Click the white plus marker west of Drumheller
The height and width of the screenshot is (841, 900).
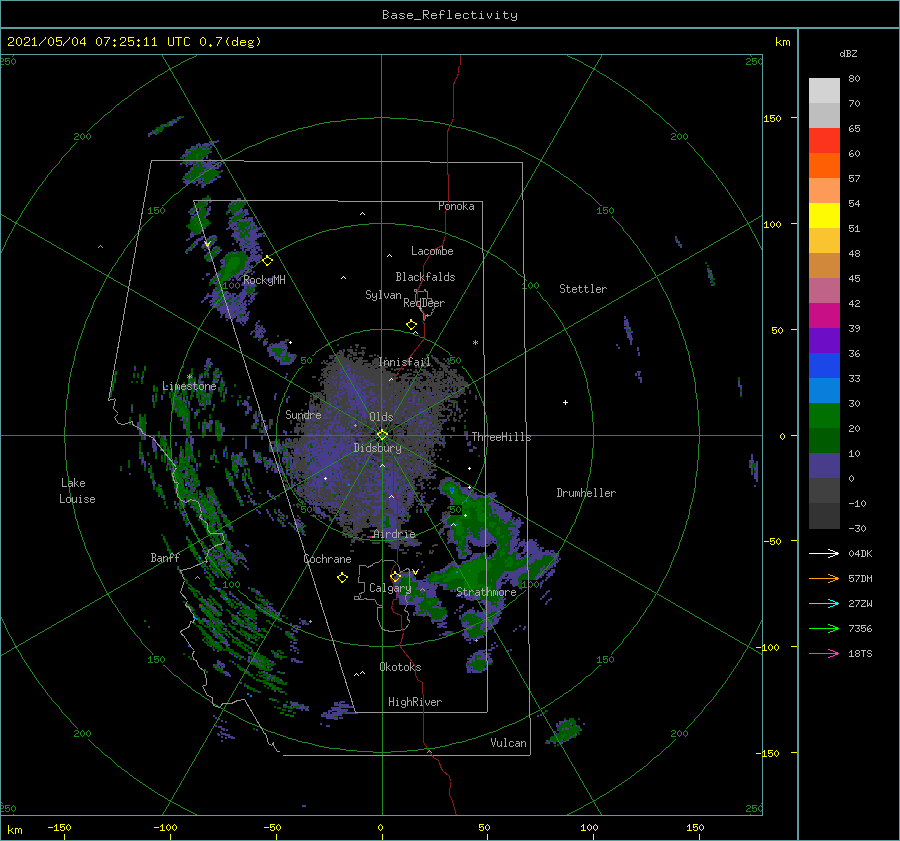click(x=565, y=402)
